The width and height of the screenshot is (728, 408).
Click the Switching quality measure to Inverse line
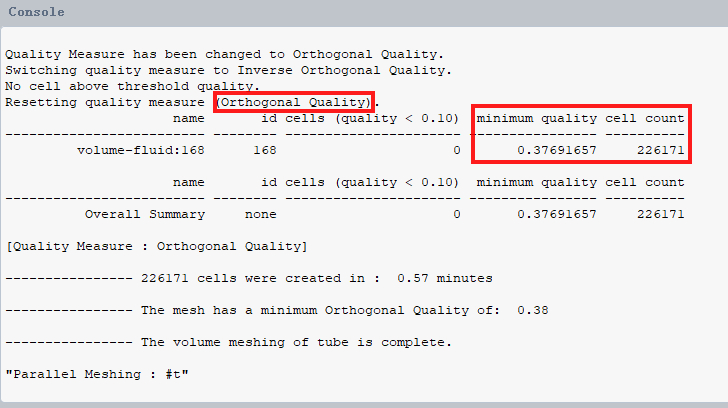click(228, 71)
